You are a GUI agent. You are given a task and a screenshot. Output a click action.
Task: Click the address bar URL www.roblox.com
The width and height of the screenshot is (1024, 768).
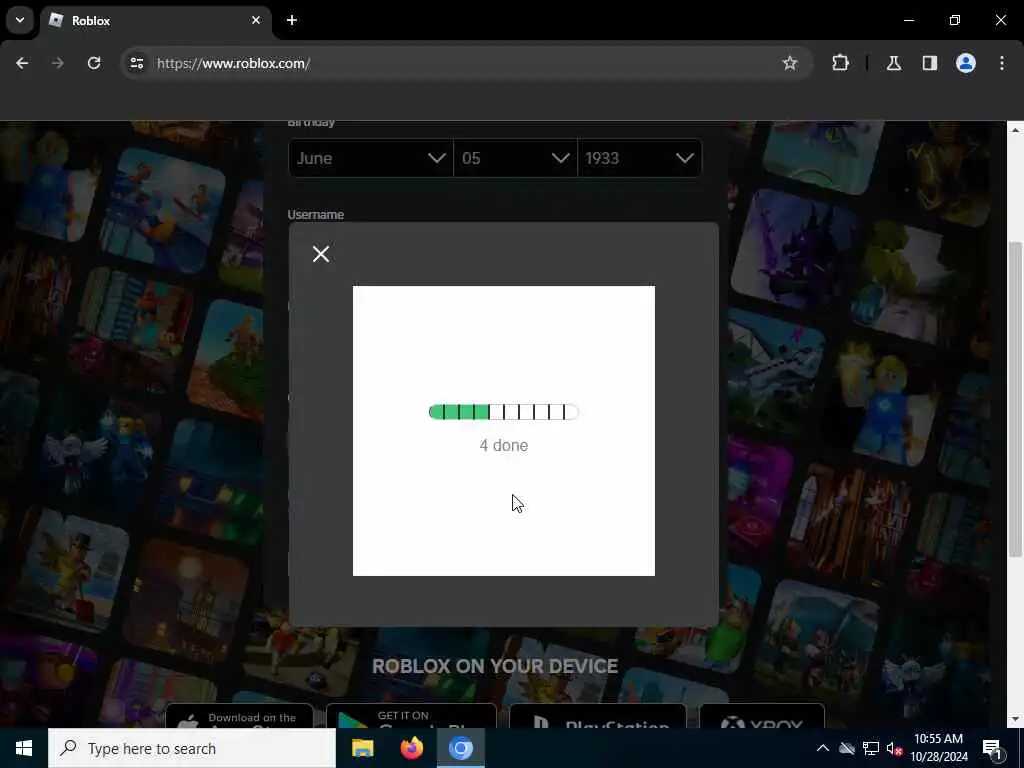(233, 63)
